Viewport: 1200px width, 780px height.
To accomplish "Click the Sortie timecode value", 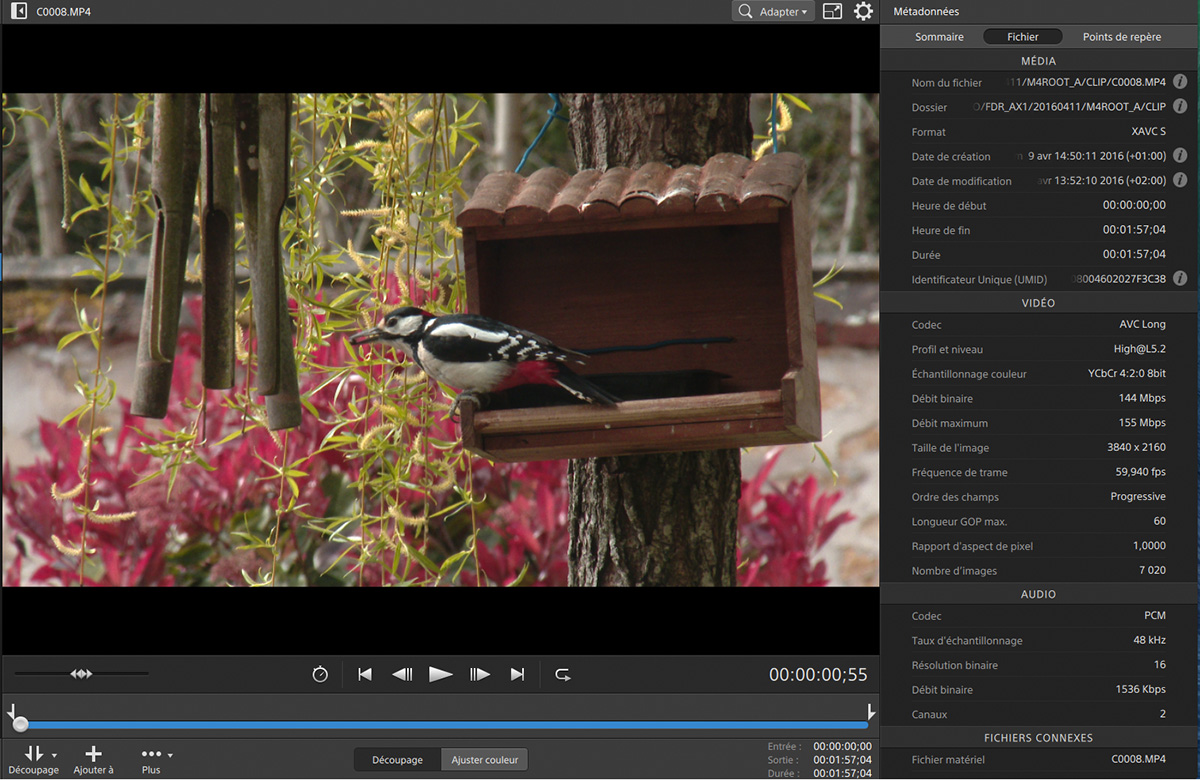I will pos(842,760).
